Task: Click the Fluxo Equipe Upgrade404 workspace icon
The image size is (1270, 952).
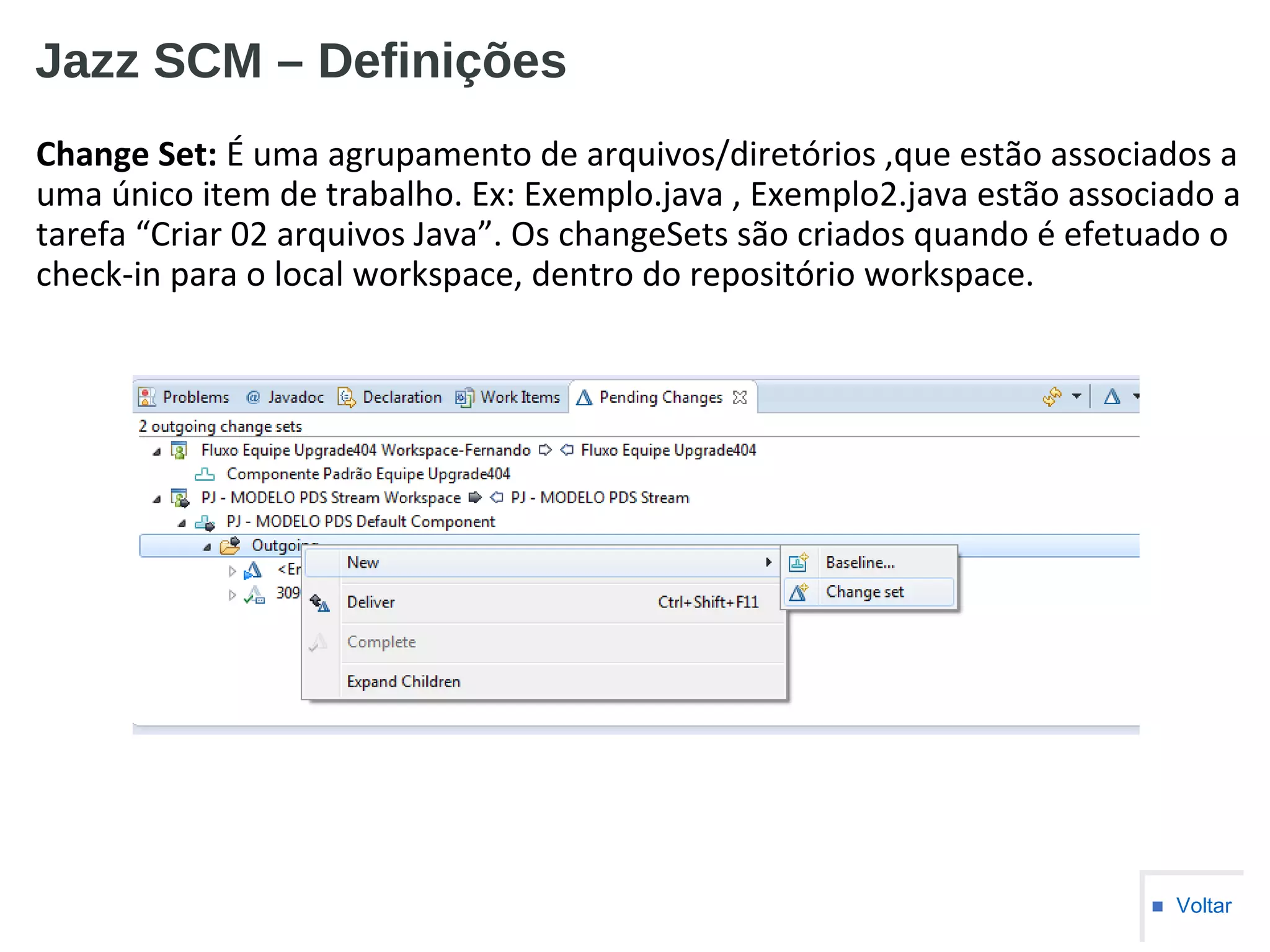Action: (179, 451)
